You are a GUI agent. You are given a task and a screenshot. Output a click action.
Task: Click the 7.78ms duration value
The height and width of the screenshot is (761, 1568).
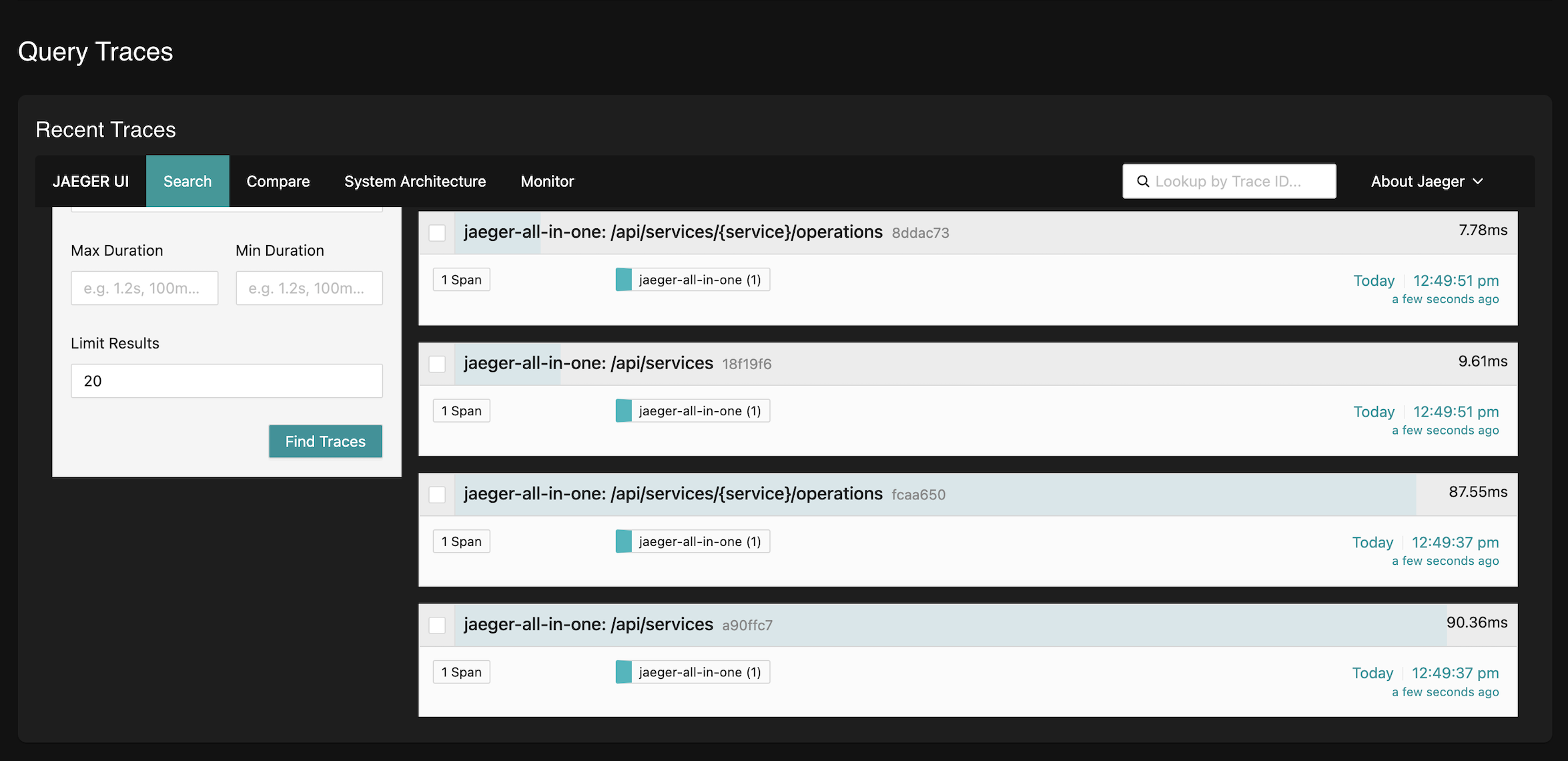point(1483,230)
